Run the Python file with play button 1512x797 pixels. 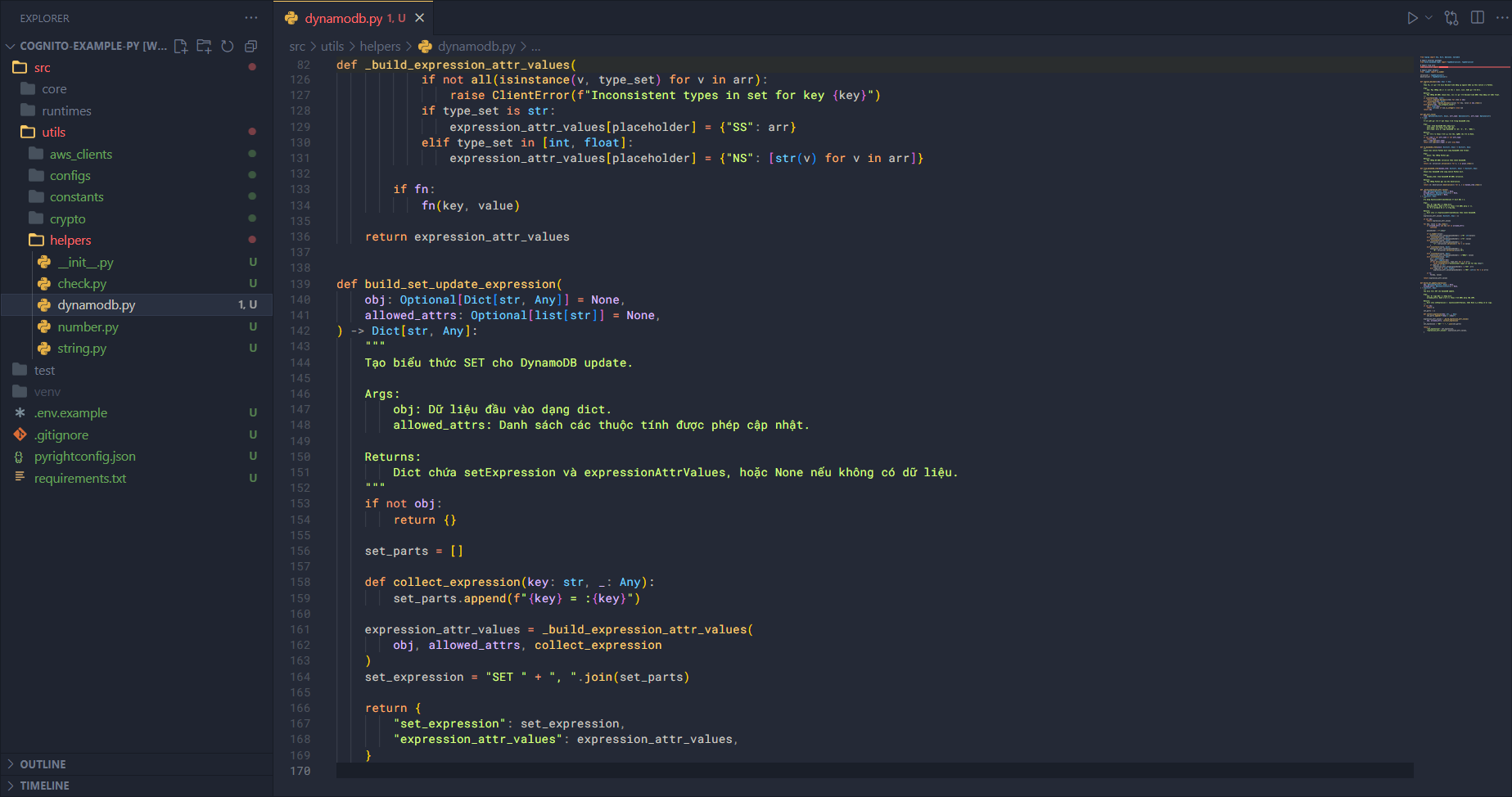[1412, 18]
